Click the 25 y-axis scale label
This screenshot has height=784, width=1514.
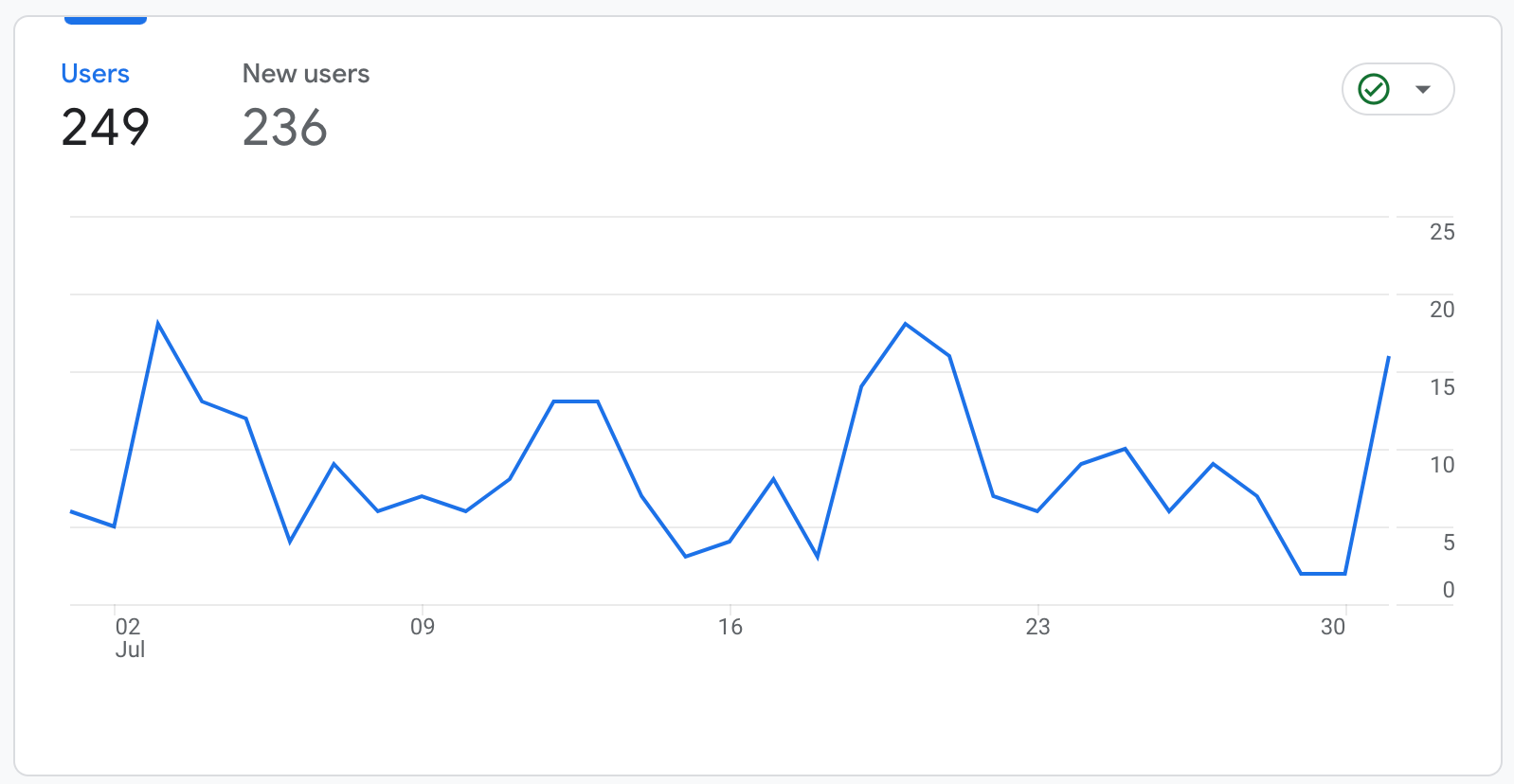[1441, 232]
